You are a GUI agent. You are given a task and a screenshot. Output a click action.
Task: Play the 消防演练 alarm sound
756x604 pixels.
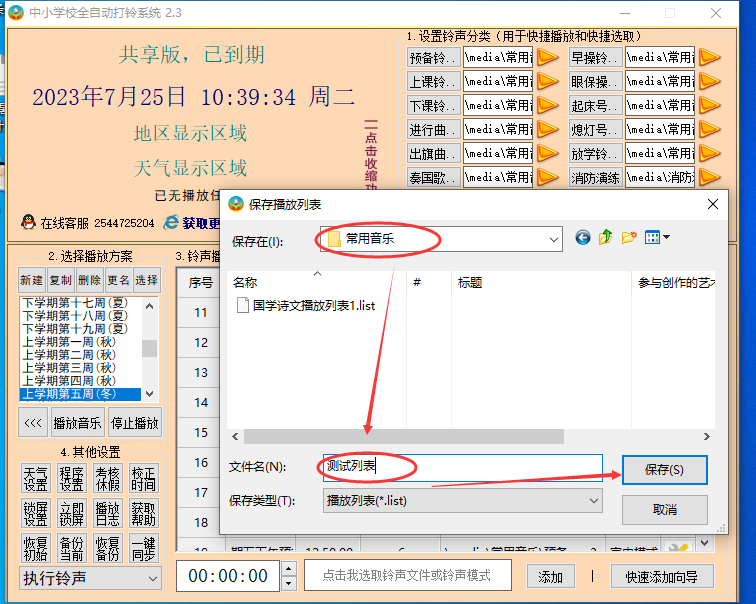709,177
